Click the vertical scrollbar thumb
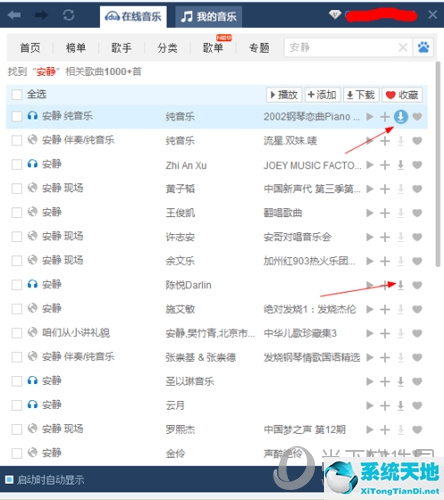The image size is (444, 500). (438, 164)
